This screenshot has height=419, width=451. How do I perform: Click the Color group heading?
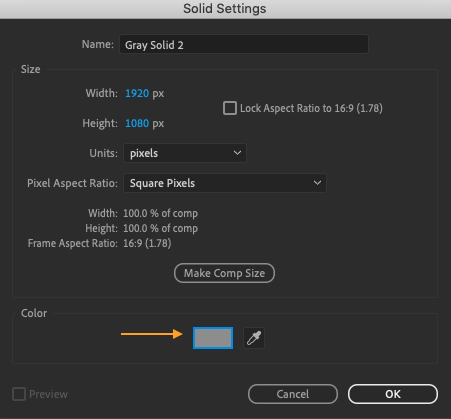pos(34,313)
